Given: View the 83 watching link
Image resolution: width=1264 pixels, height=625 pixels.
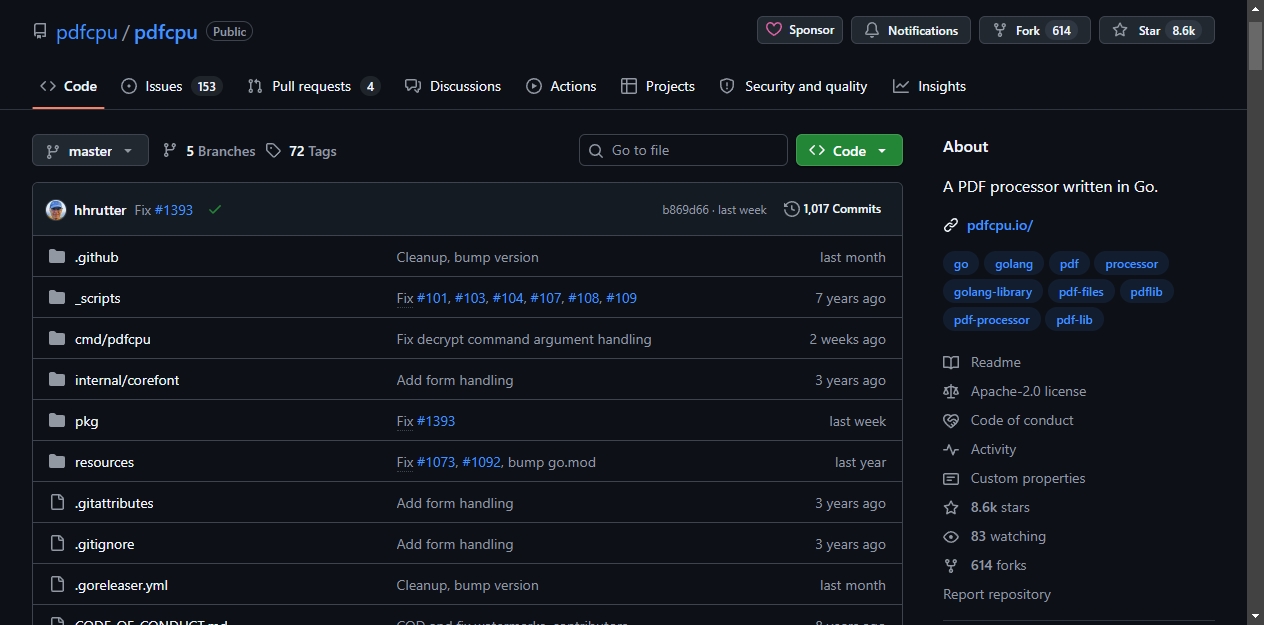Looking at the screenshot, I should [x=994, y=536].
